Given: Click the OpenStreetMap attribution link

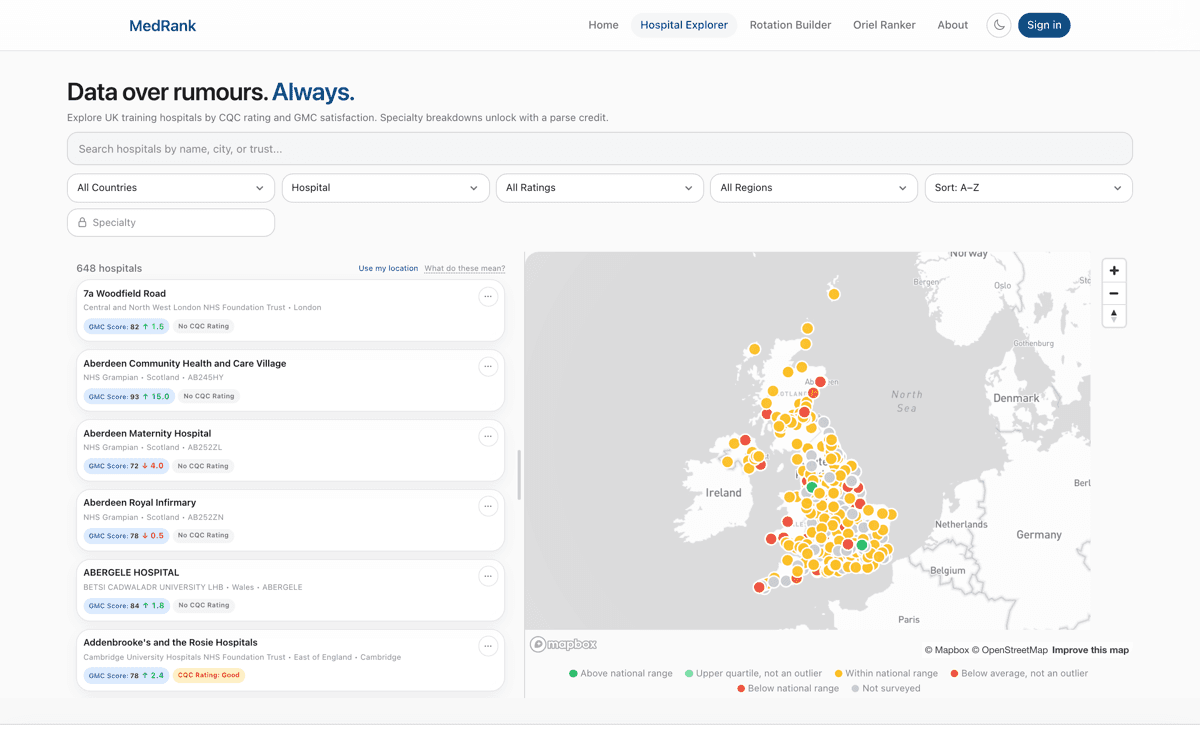Looking at the screenshot, I should (1010, 650).
